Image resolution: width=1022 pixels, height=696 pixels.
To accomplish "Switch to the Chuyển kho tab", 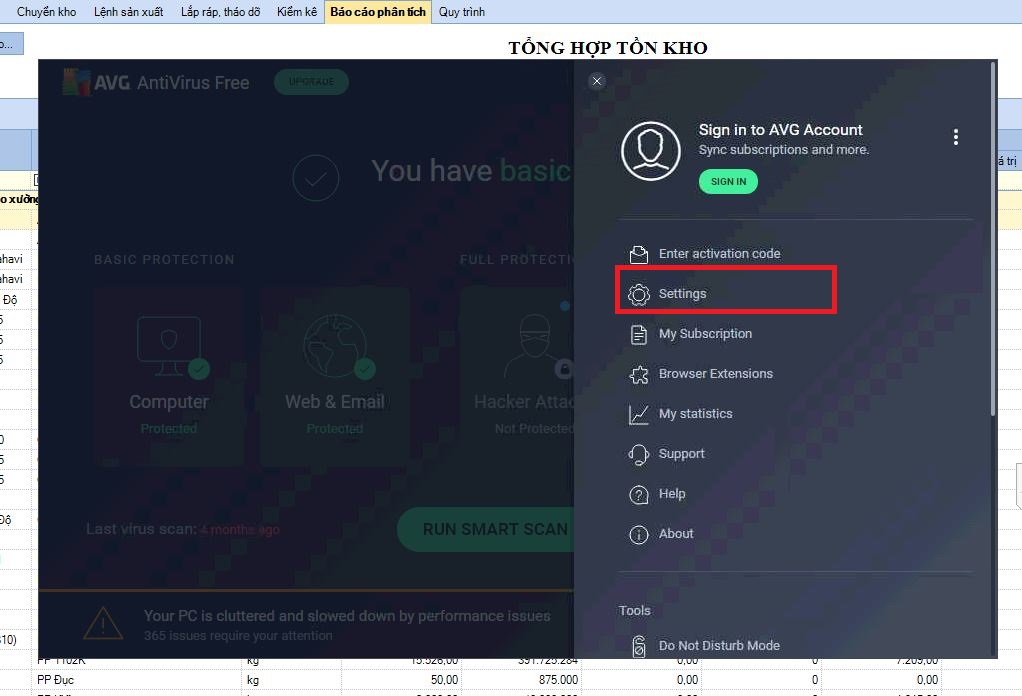I will point(46,12).
